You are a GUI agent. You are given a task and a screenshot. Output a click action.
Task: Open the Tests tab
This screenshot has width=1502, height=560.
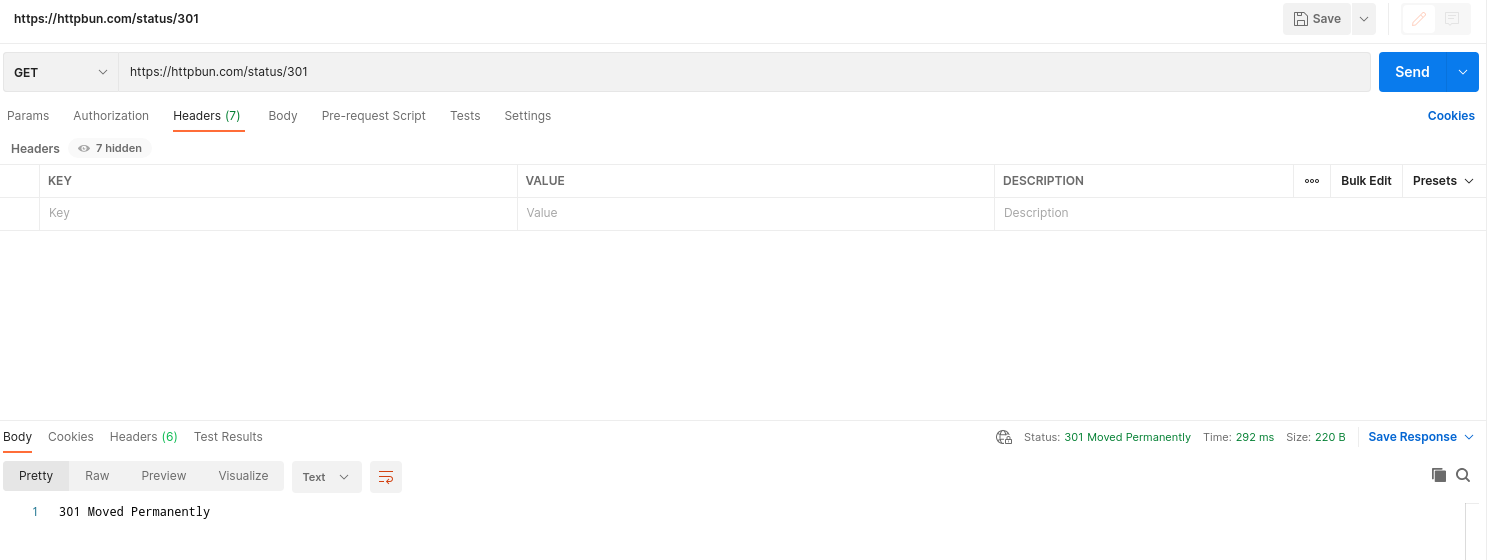point(465,116)
